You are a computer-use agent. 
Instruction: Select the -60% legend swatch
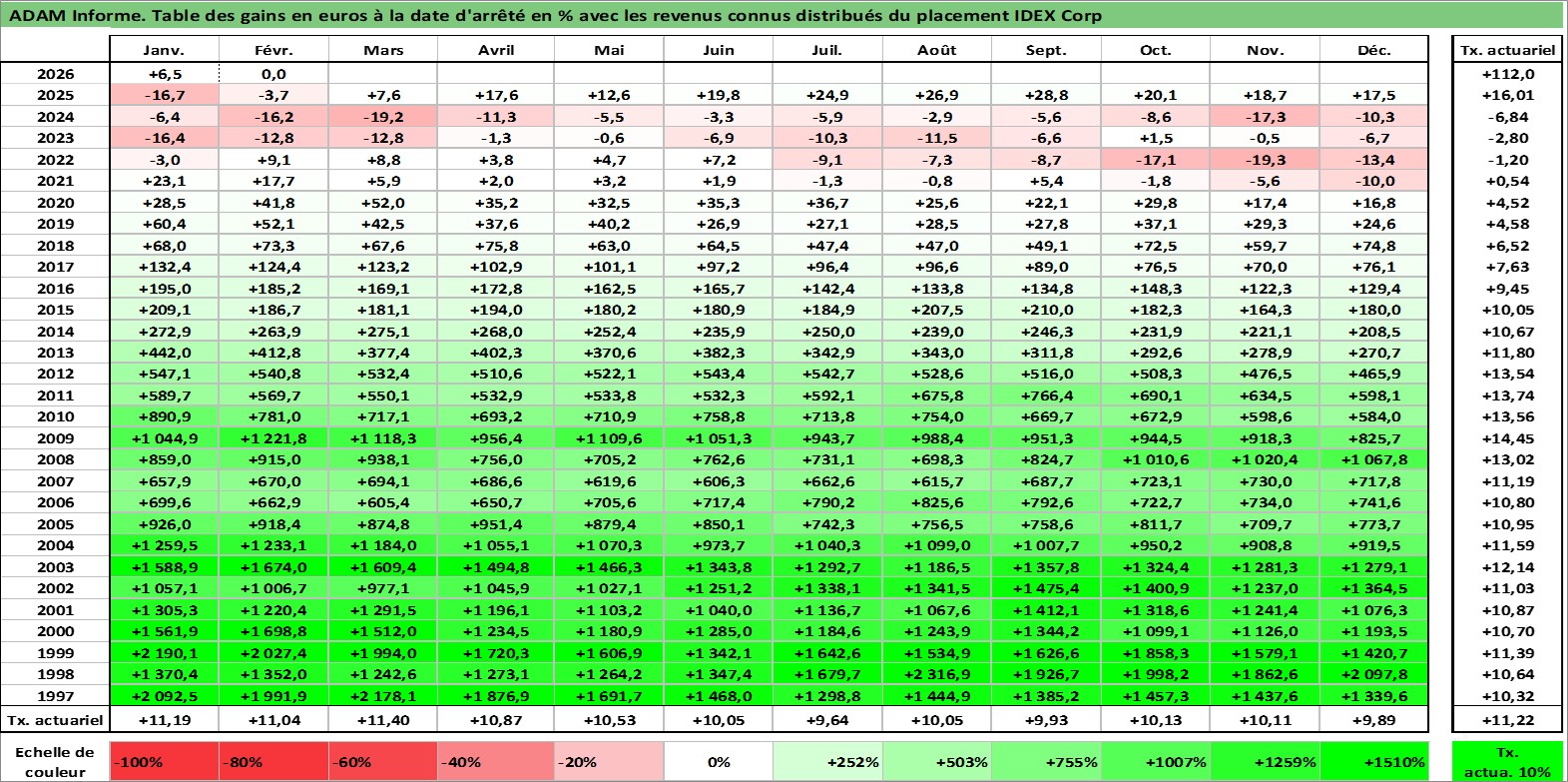pyautogui.click(x=383, y=761)
